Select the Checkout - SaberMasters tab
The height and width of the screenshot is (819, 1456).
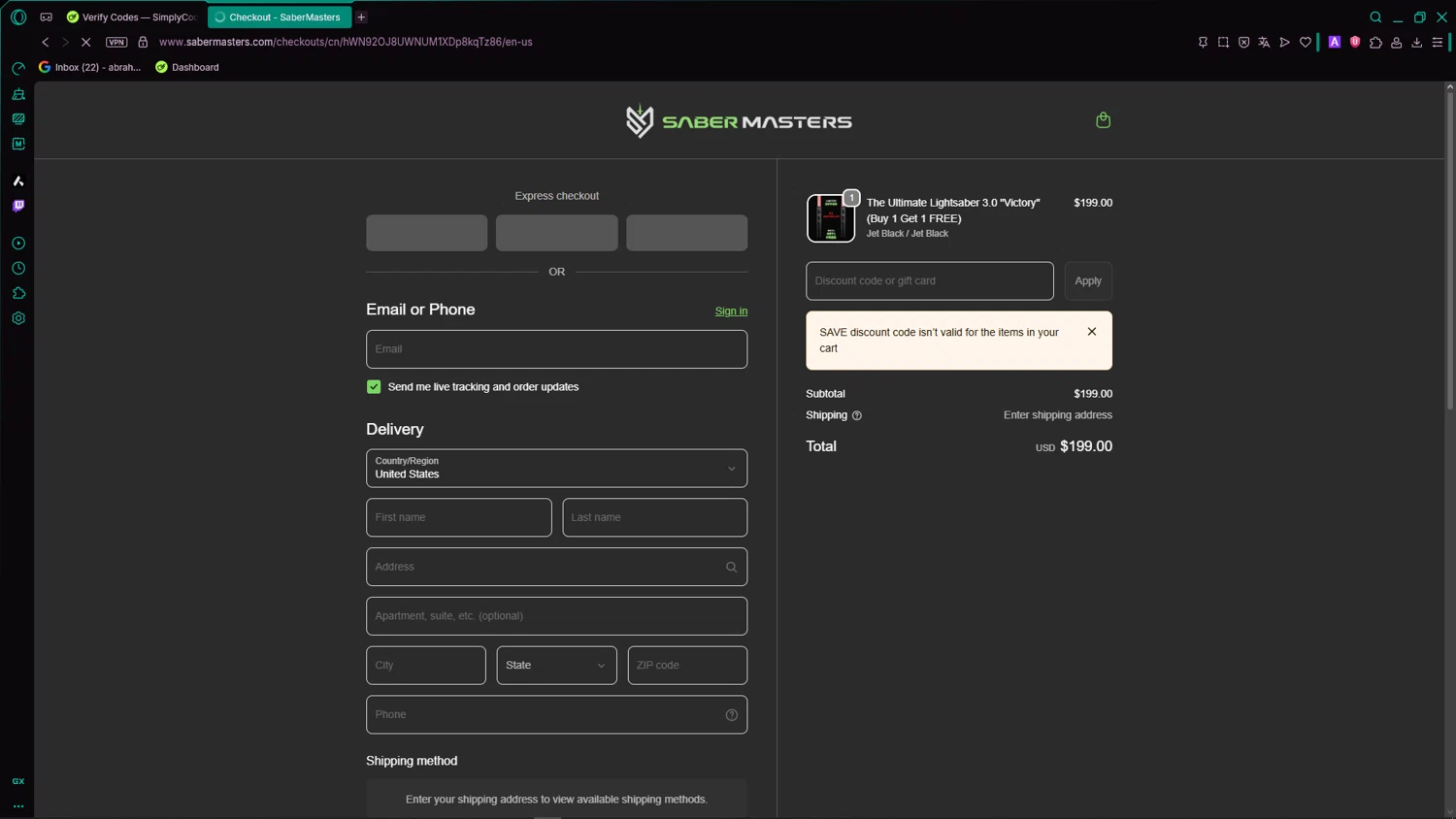coord(280,17)
